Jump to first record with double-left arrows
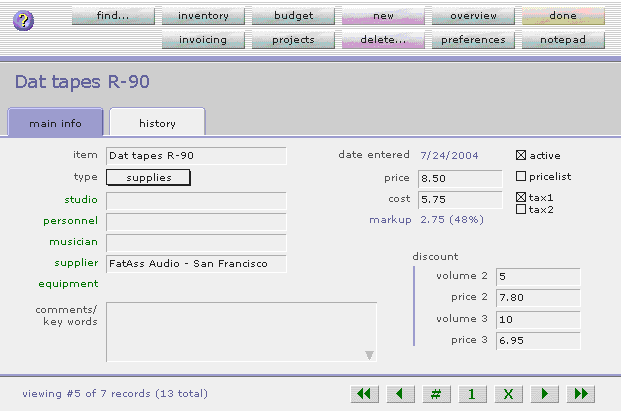 click(364, 394)
